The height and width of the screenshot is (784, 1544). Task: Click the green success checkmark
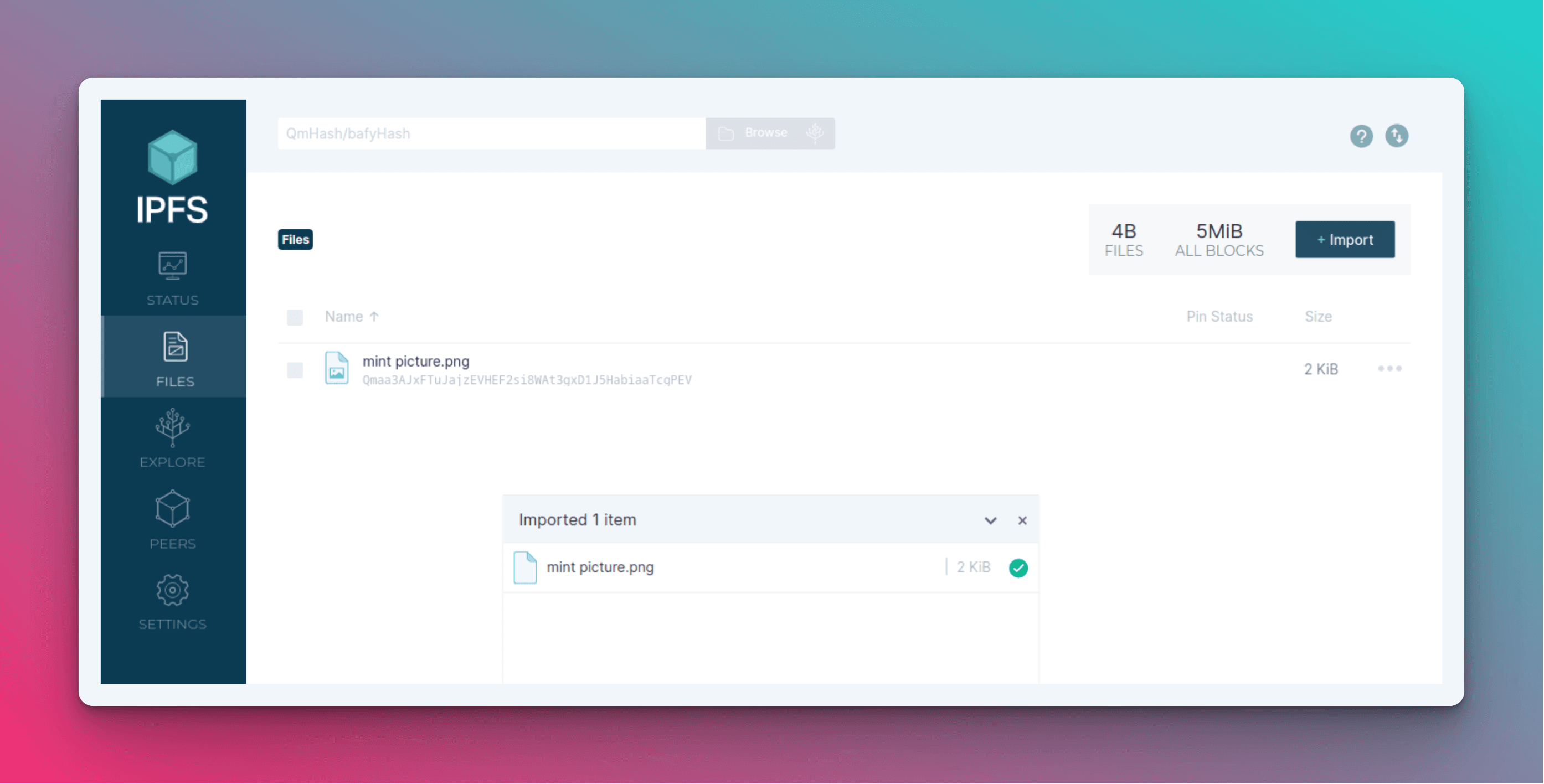click(x=1018, y=567)
